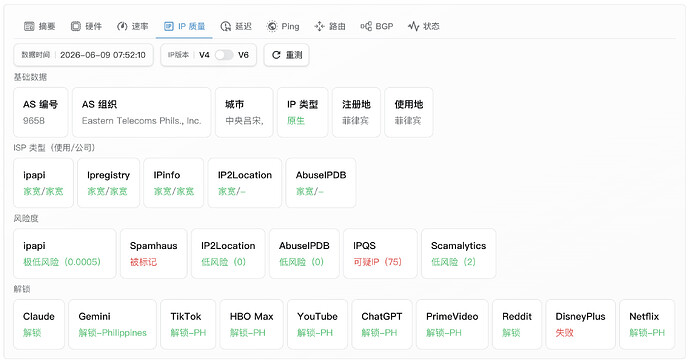Image resolution: width=690 pixels, height=362 pixels.
Task: Click IP2Location 低风险 (0) risk card
Action: click(228, 253)
